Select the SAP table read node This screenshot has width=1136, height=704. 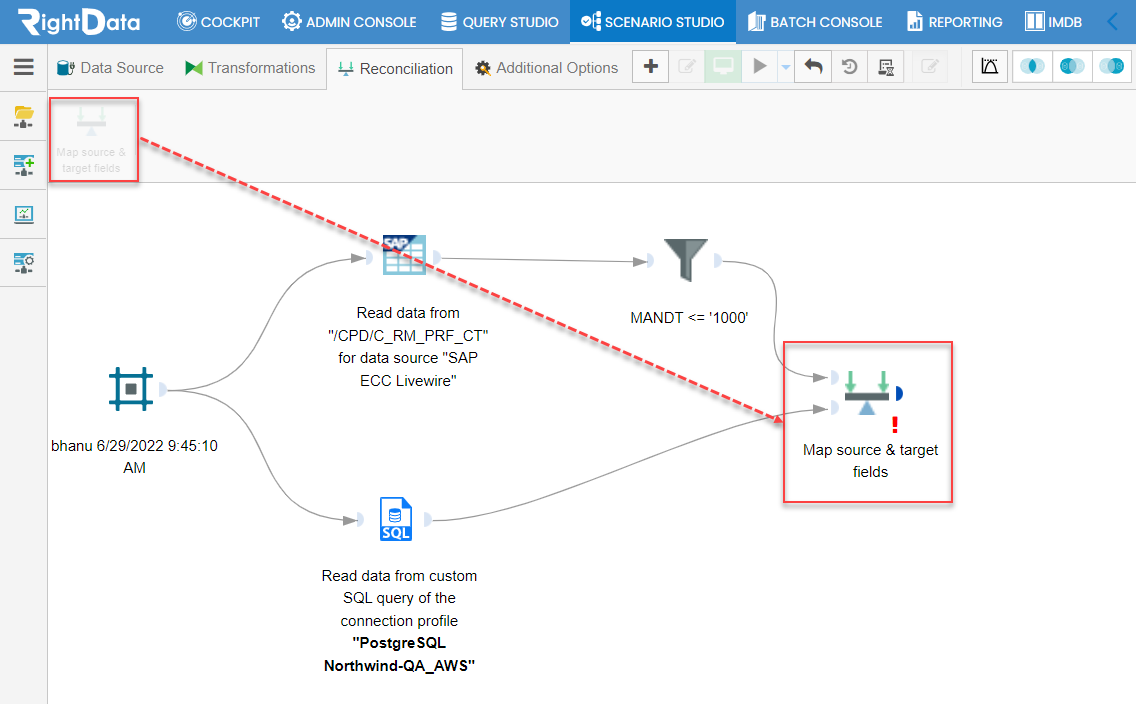(404, 255)
